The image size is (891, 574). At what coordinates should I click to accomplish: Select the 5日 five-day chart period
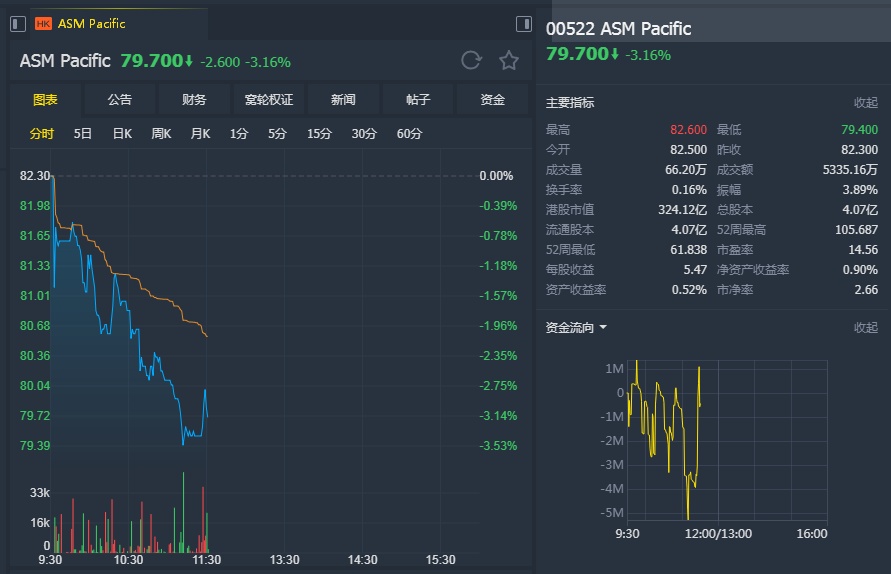click(x=83, y=133)
